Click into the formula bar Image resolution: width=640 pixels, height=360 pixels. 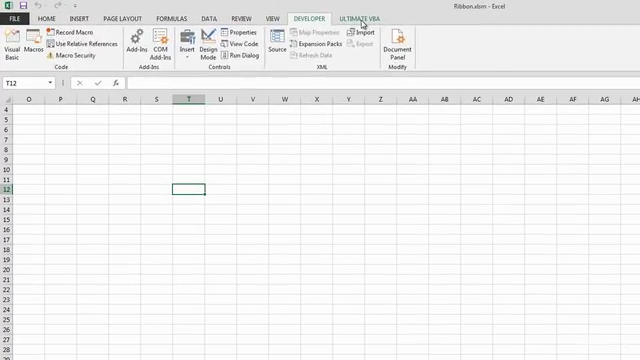point(383,83)
